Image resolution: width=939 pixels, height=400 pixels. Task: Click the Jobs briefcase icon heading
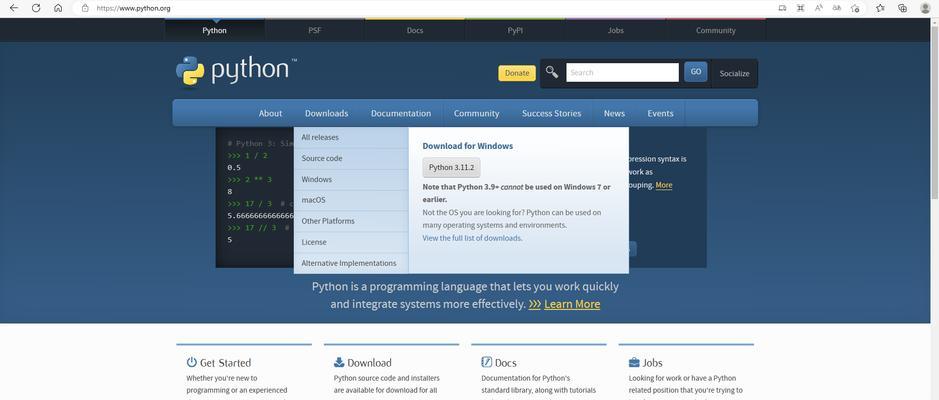coord(634,362)
